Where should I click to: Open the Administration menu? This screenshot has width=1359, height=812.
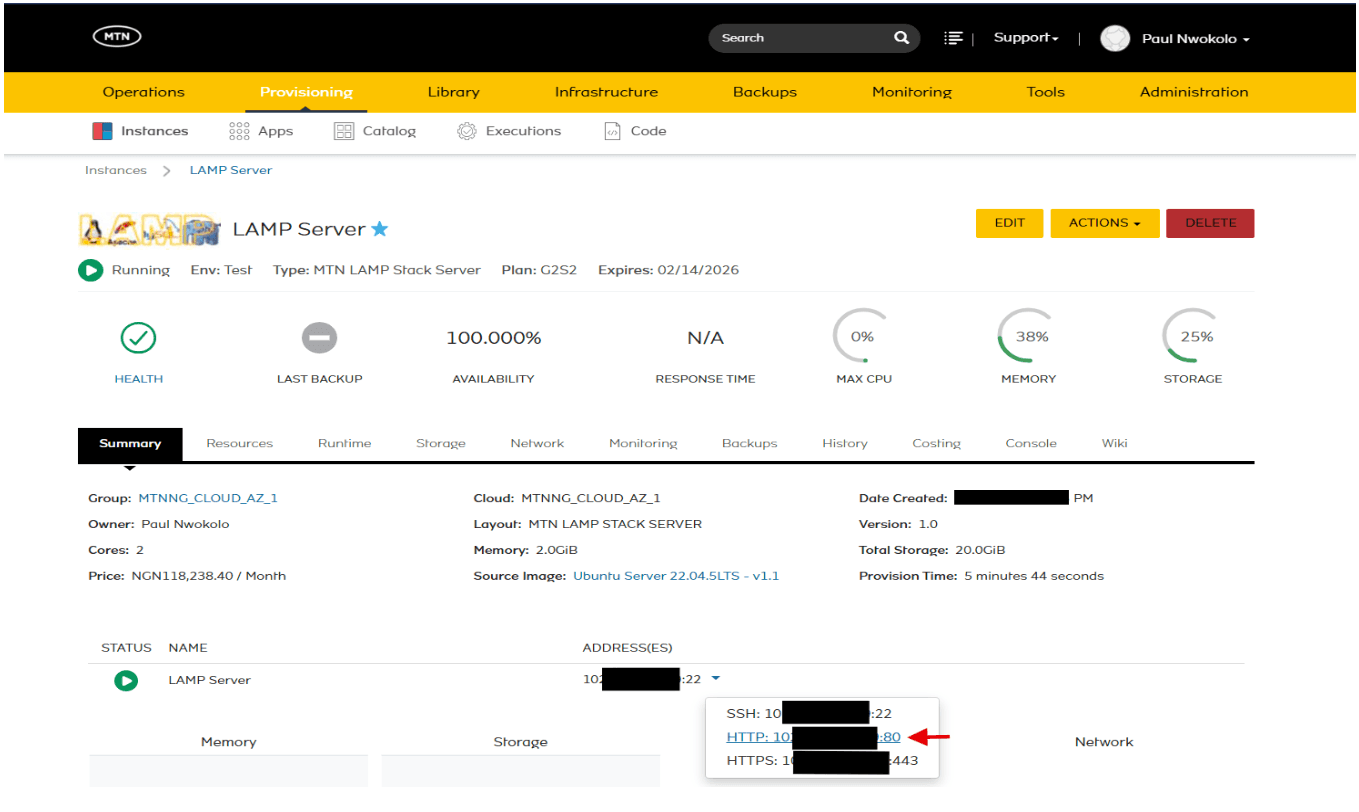pyautogui.click(x=1194, y=92)
